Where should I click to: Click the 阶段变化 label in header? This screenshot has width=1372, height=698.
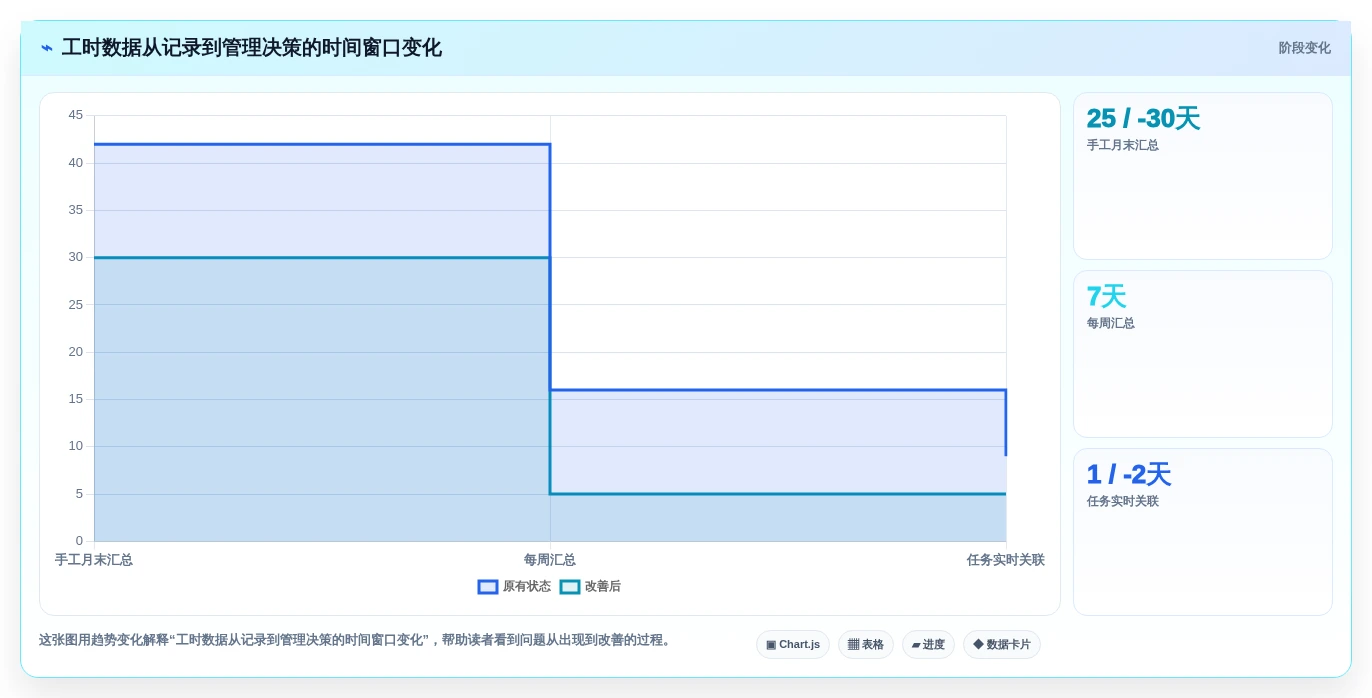coord(1304,48)
